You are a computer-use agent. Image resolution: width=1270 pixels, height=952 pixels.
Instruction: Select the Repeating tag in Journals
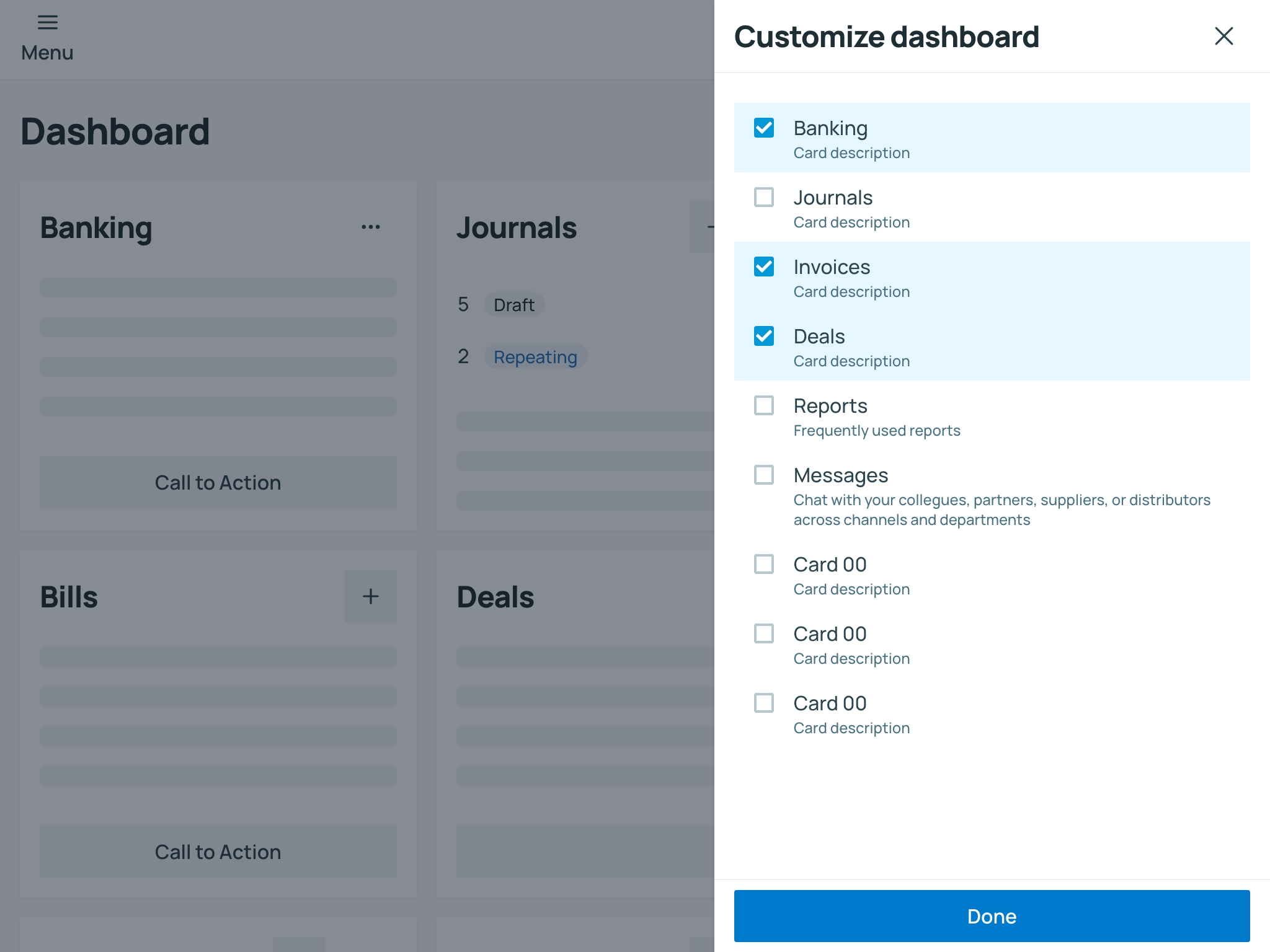point(535,357)
